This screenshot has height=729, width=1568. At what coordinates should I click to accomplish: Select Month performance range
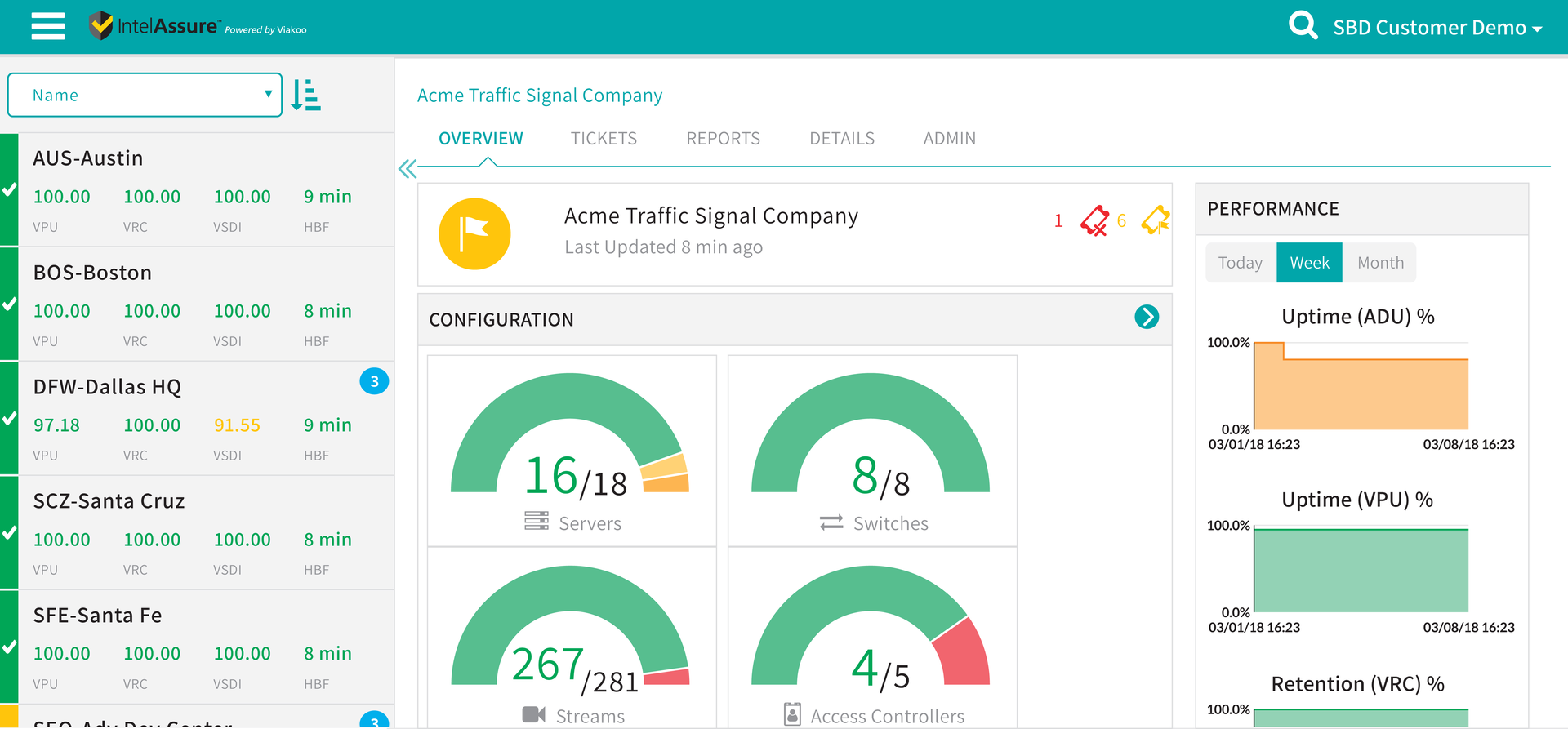coord(1380,263)
